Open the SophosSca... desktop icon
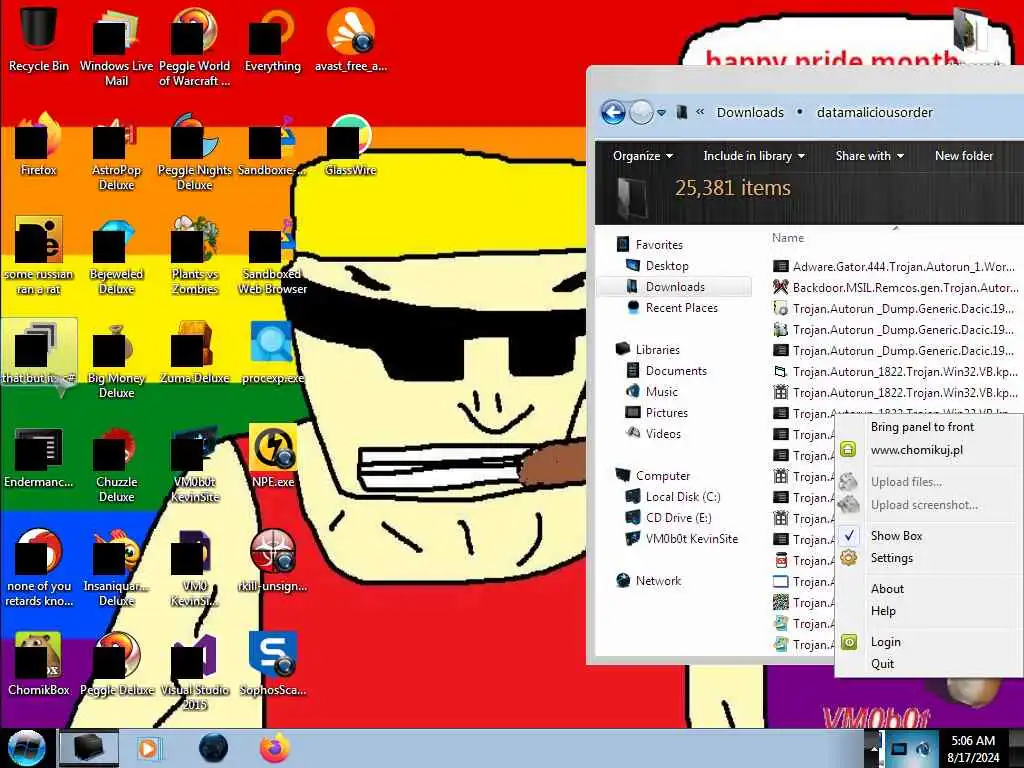The height and width of the screenshot is (768, 1024). (x=273, y=664)
